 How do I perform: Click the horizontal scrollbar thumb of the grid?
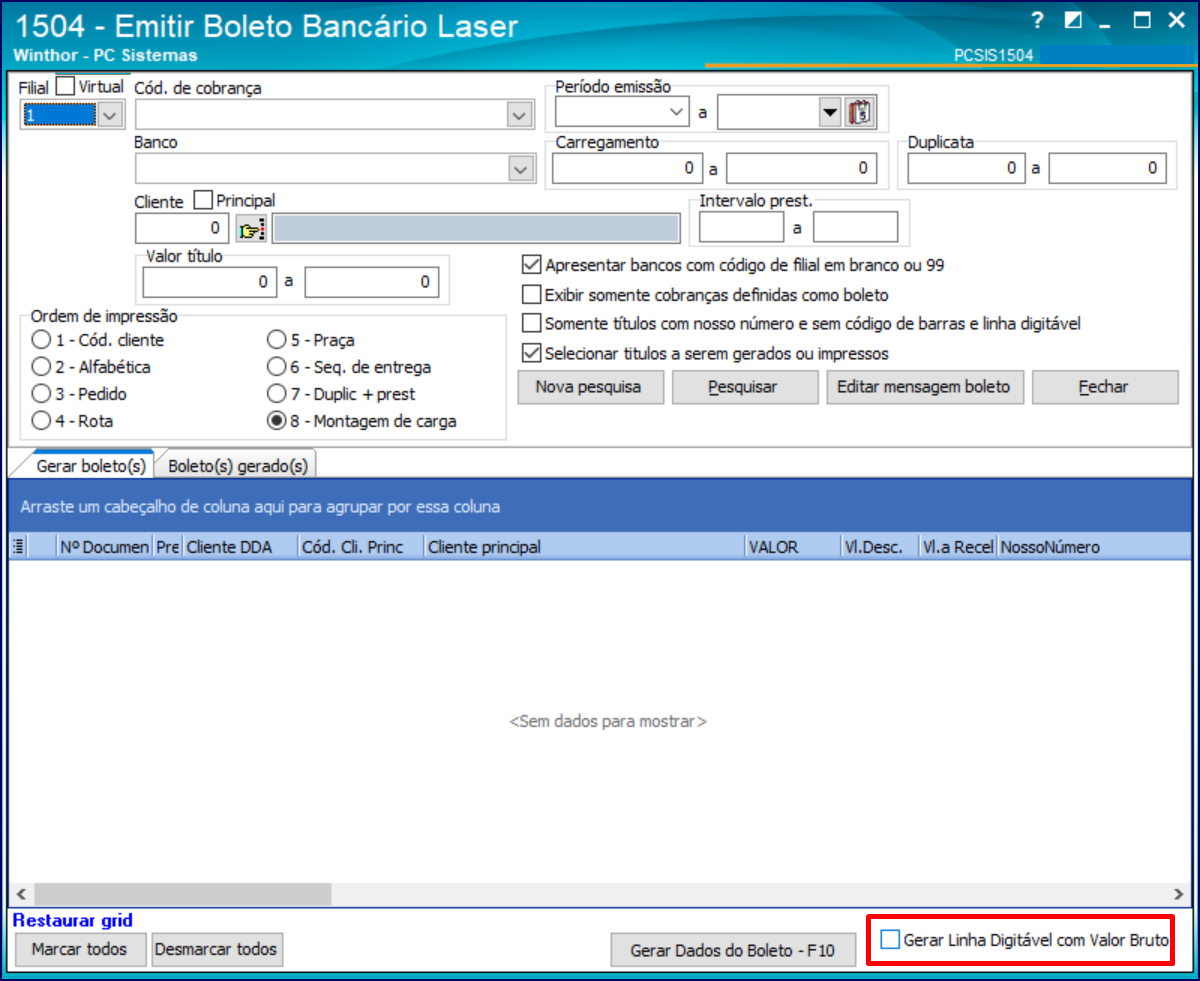tap(182, 893)
